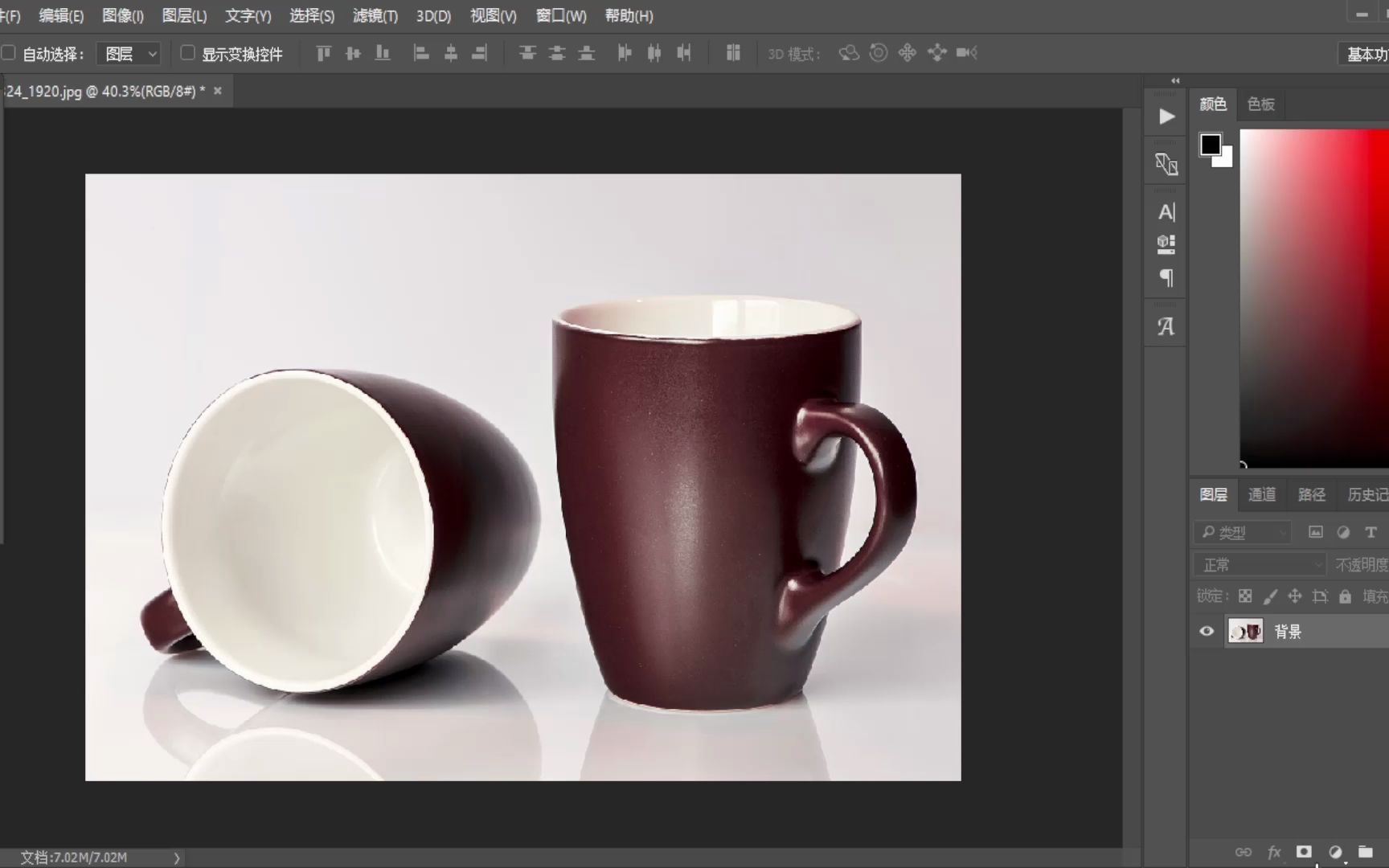This screenshot has width=1389, height=868.
Task: Open the 窗口(W) menu
Action: [561, 15]
